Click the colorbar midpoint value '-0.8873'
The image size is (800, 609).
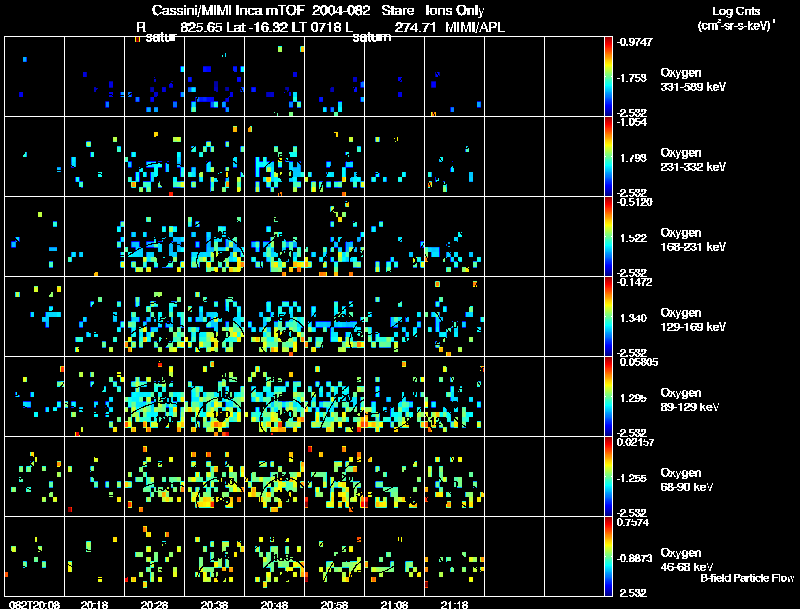634,558
